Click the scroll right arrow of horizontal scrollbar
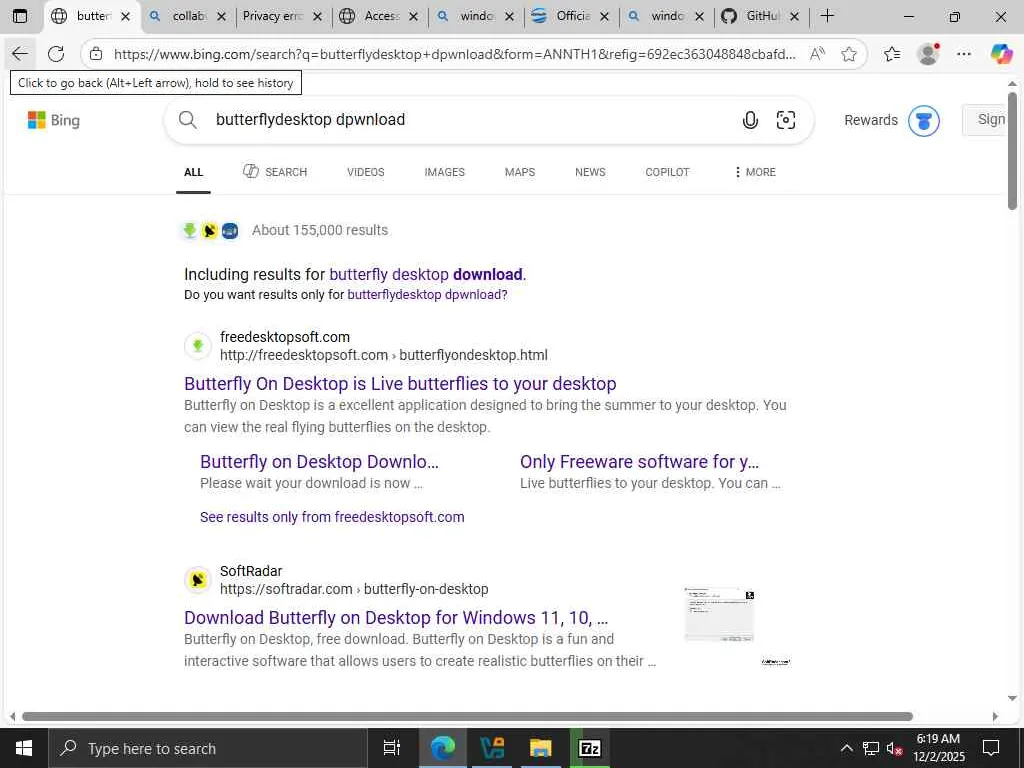Viewport: 1024px width, 768px height. tap(995, 716)
